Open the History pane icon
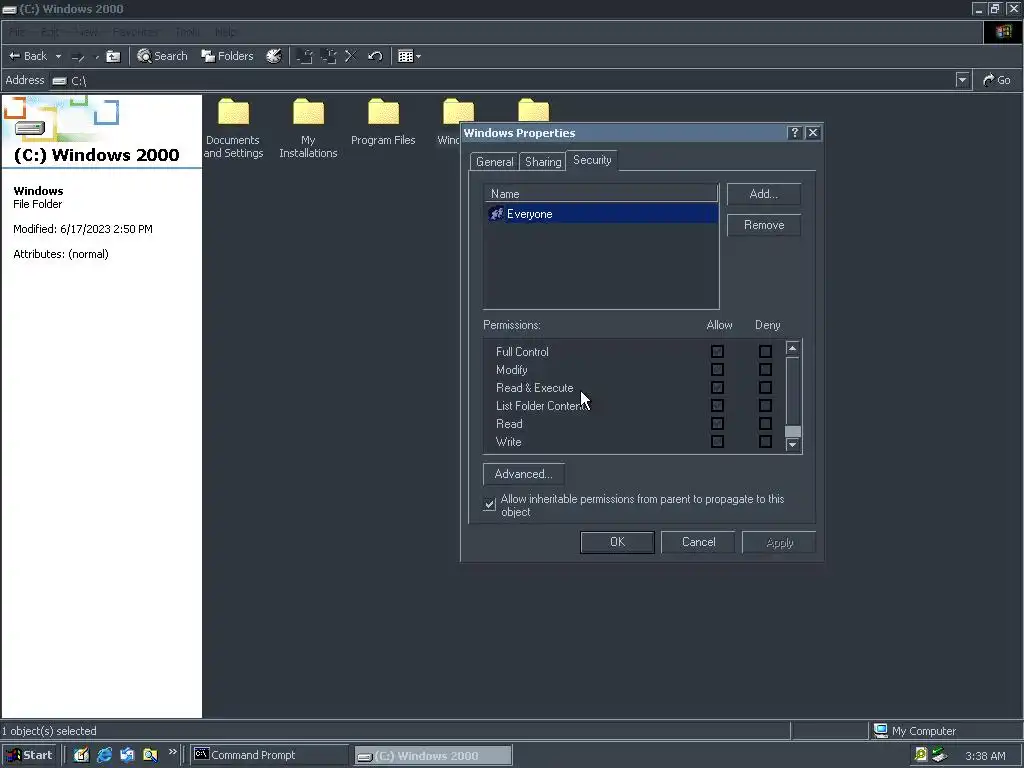Viewport: 1024px width, 768px height. point(274,56)
